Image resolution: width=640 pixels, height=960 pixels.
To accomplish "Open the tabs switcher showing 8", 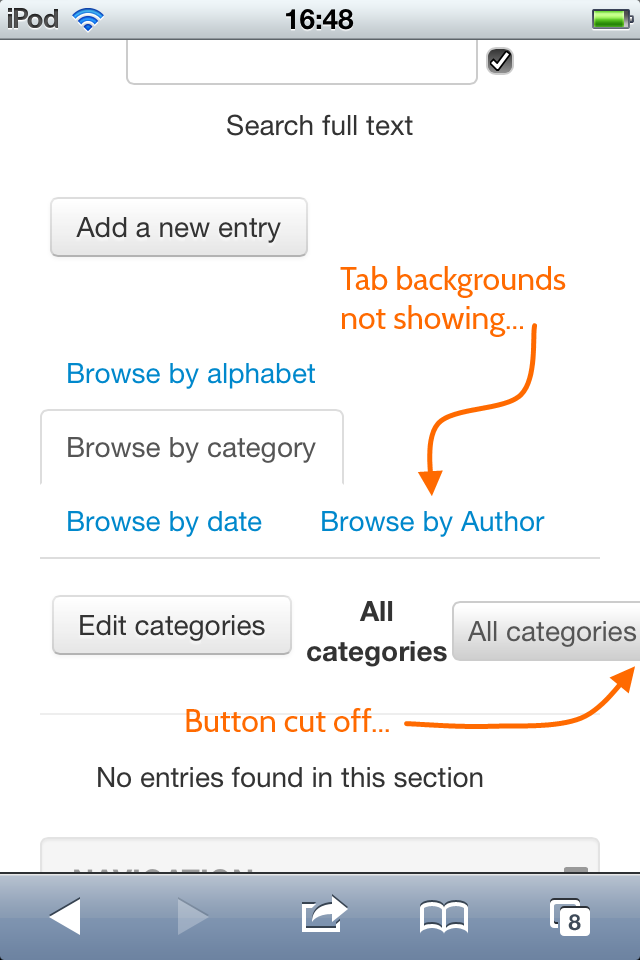I will click(x=570, y=917).
